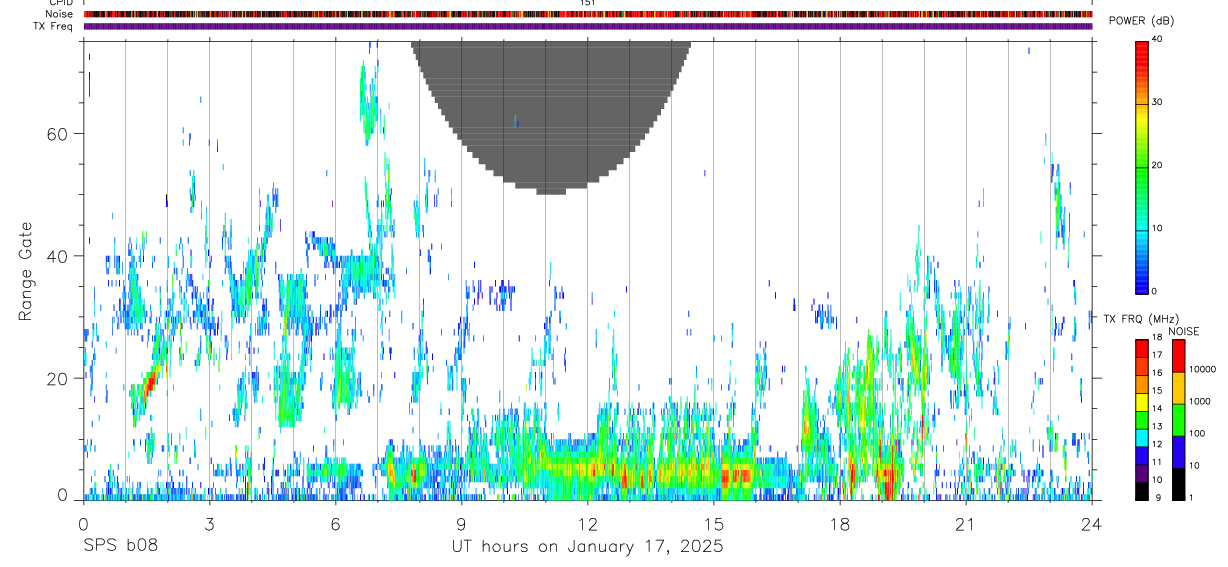Click the purple TX Freq strip above the plot

point(588,26)
